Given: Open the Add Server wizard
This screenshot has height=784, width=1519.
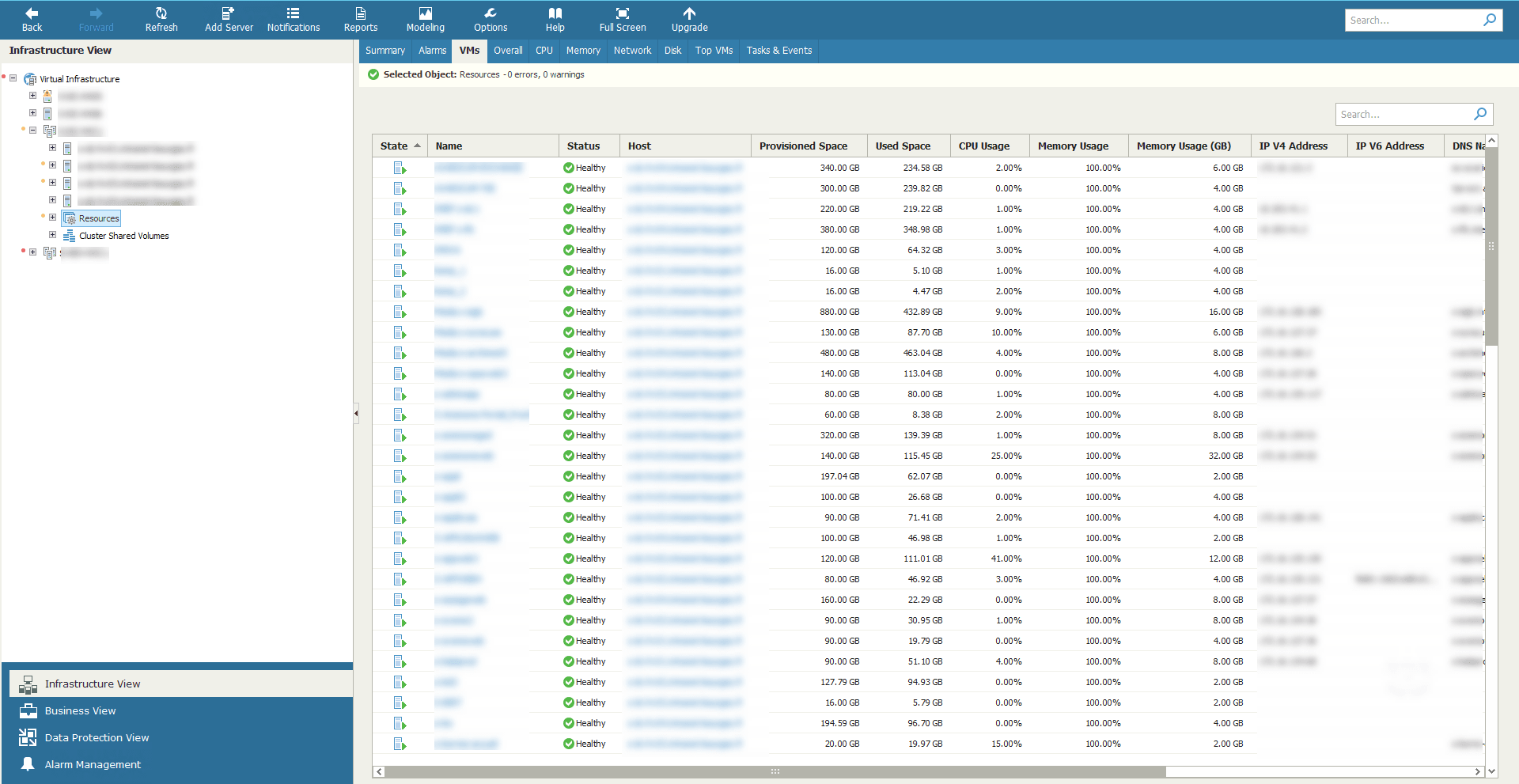Looking at the screenshot, I should (229, 20).
